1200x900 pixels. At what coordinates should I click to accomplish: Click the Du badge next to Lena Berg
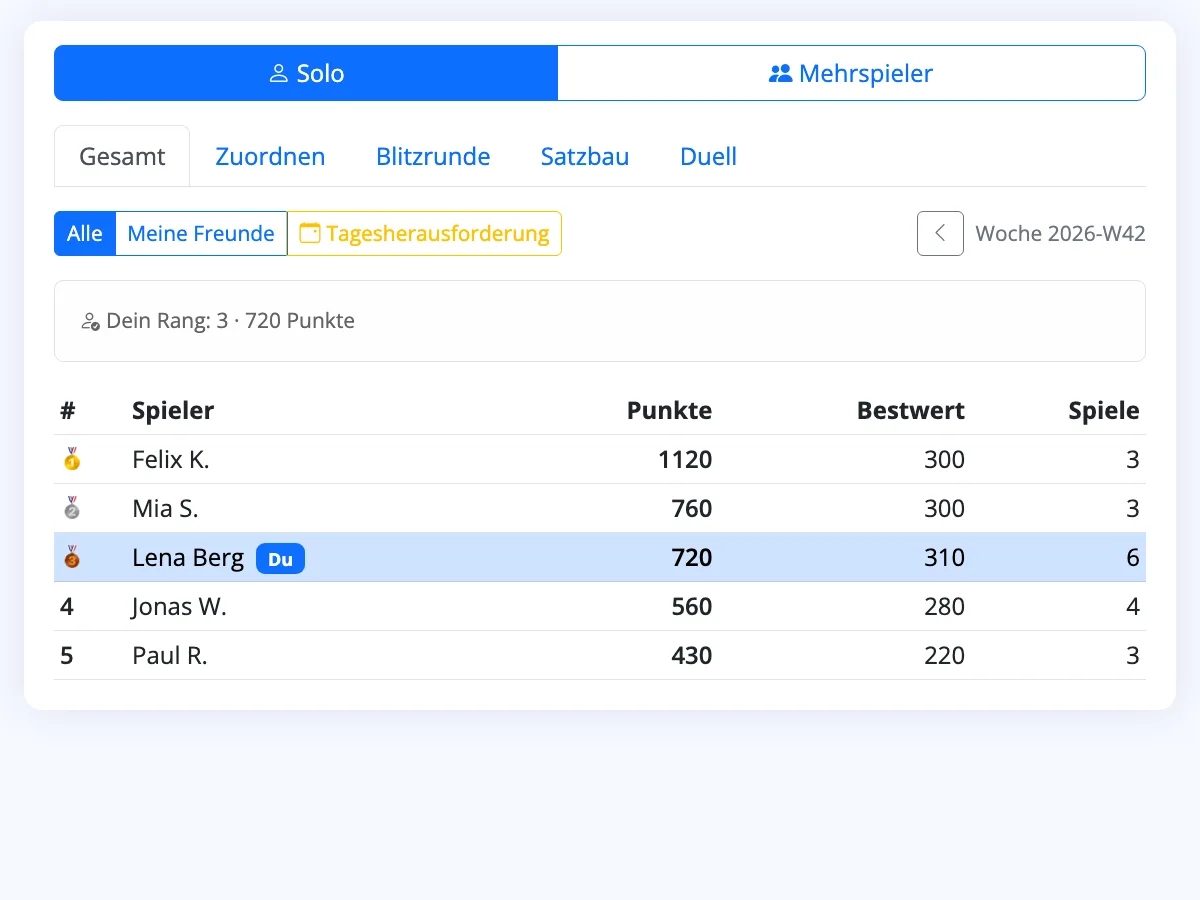tap(280, 559)
